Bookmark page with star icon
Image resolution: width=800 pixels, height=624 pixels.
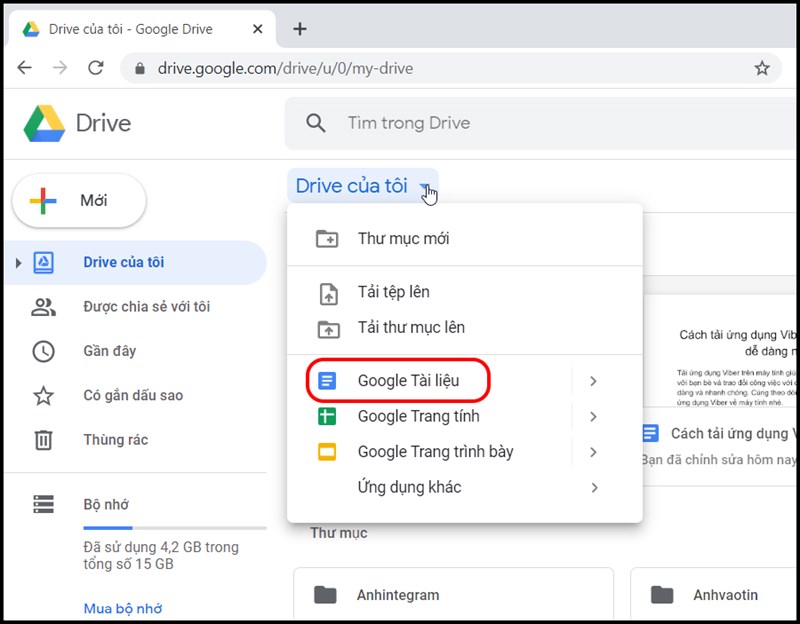pyautogui.click(x=762, y=68)
